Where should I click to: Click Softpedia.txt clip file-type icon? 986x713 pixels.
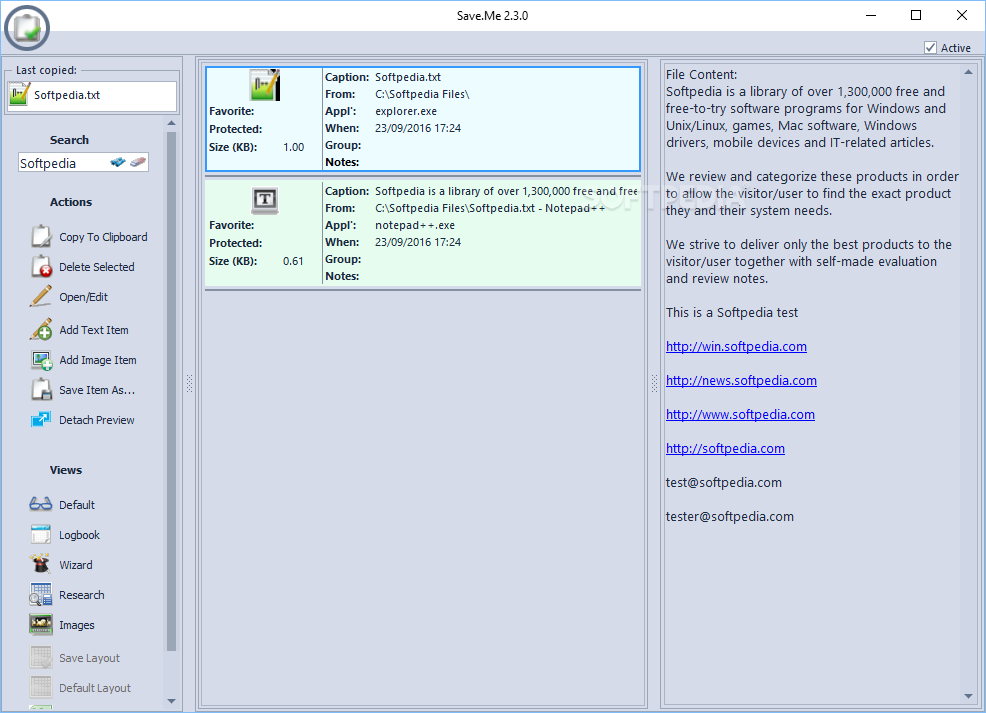click(x=265, y=86)
